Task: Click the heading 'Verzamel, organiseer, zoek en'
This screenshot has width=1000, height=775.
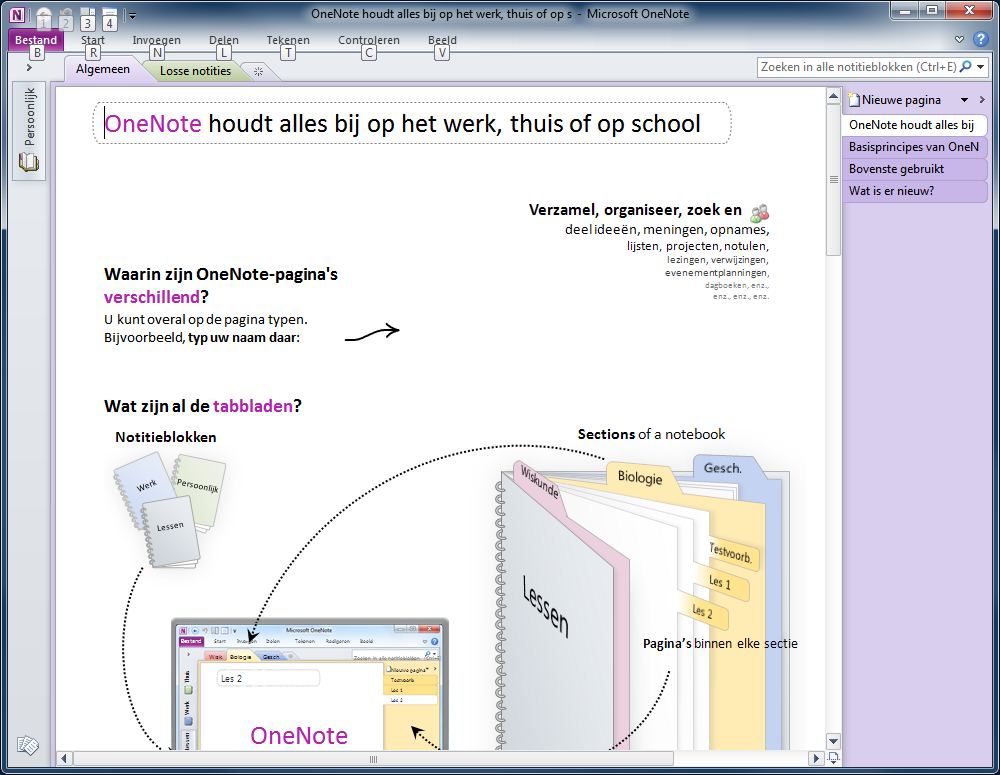Action: pyautogui.click(x=635, y=210)
